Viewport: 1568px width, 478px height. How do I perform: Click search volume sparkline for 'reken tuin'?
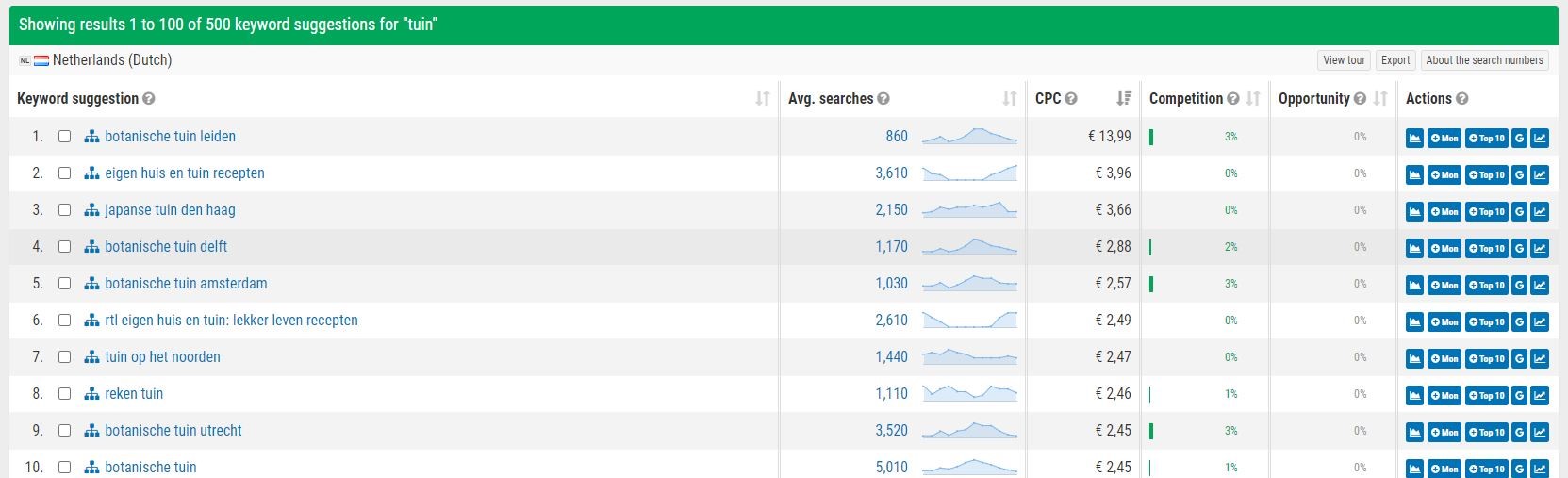click(970, 393)
